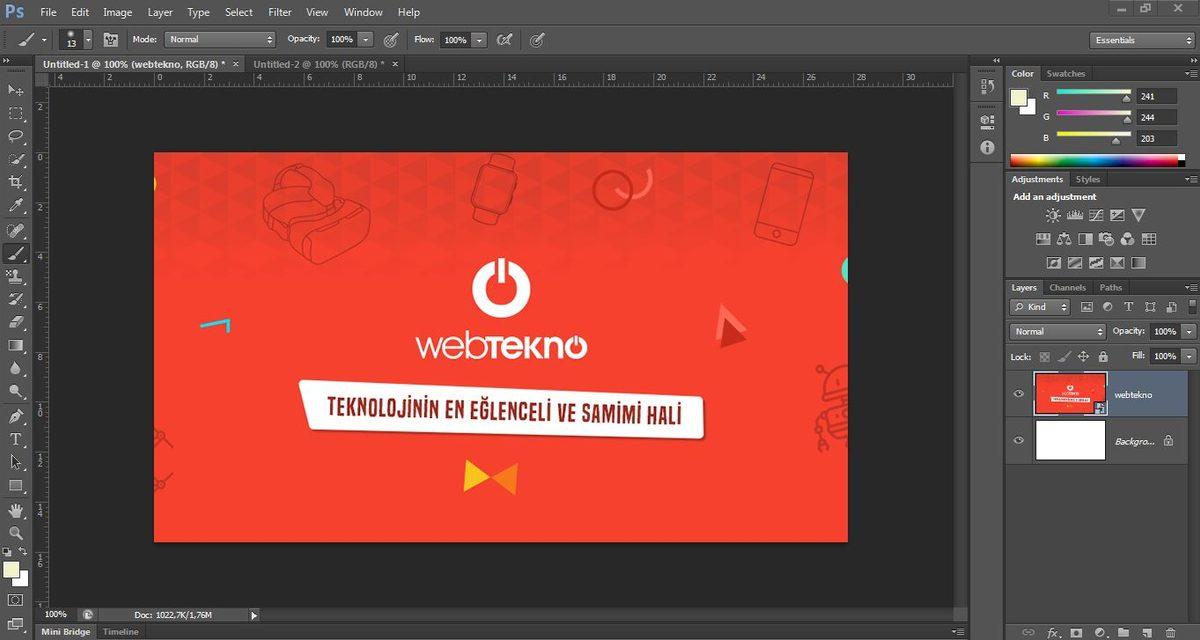Viewport: 1200px width, 640px height.
Task: Expand the layer blend mode dropdown
Action: pos(1058,331)
